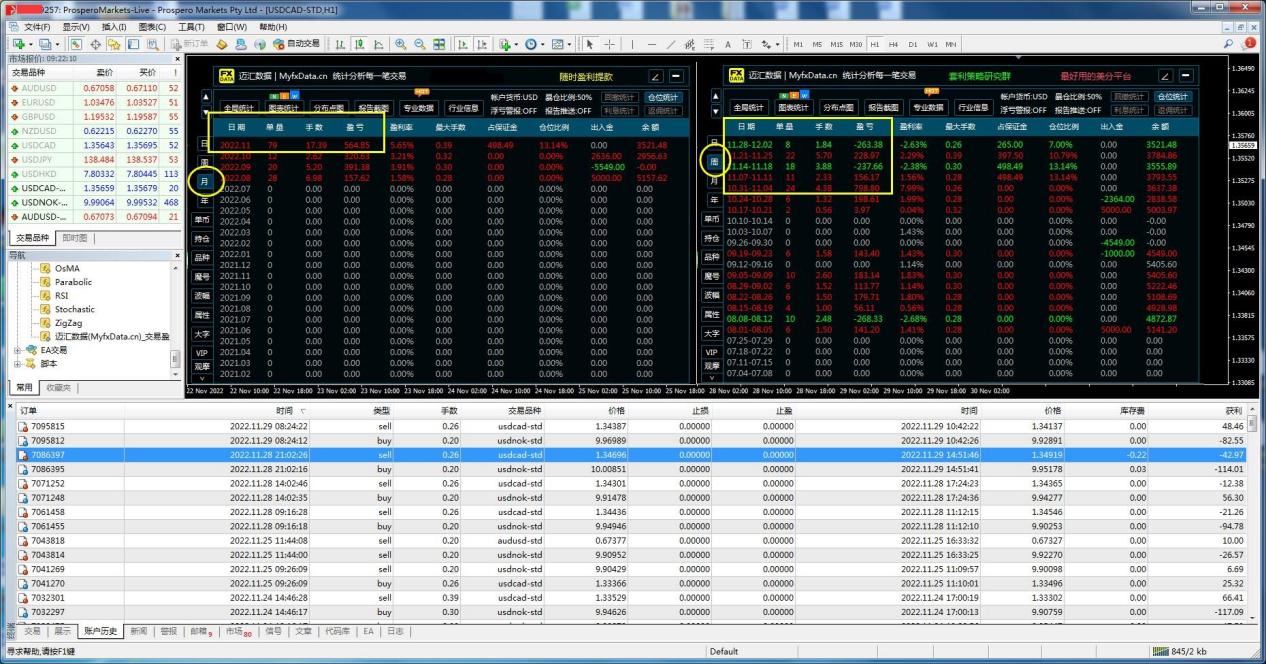
Task: Toggle the 自动交易 auto trading button
Action: click(x=294, y=44)
